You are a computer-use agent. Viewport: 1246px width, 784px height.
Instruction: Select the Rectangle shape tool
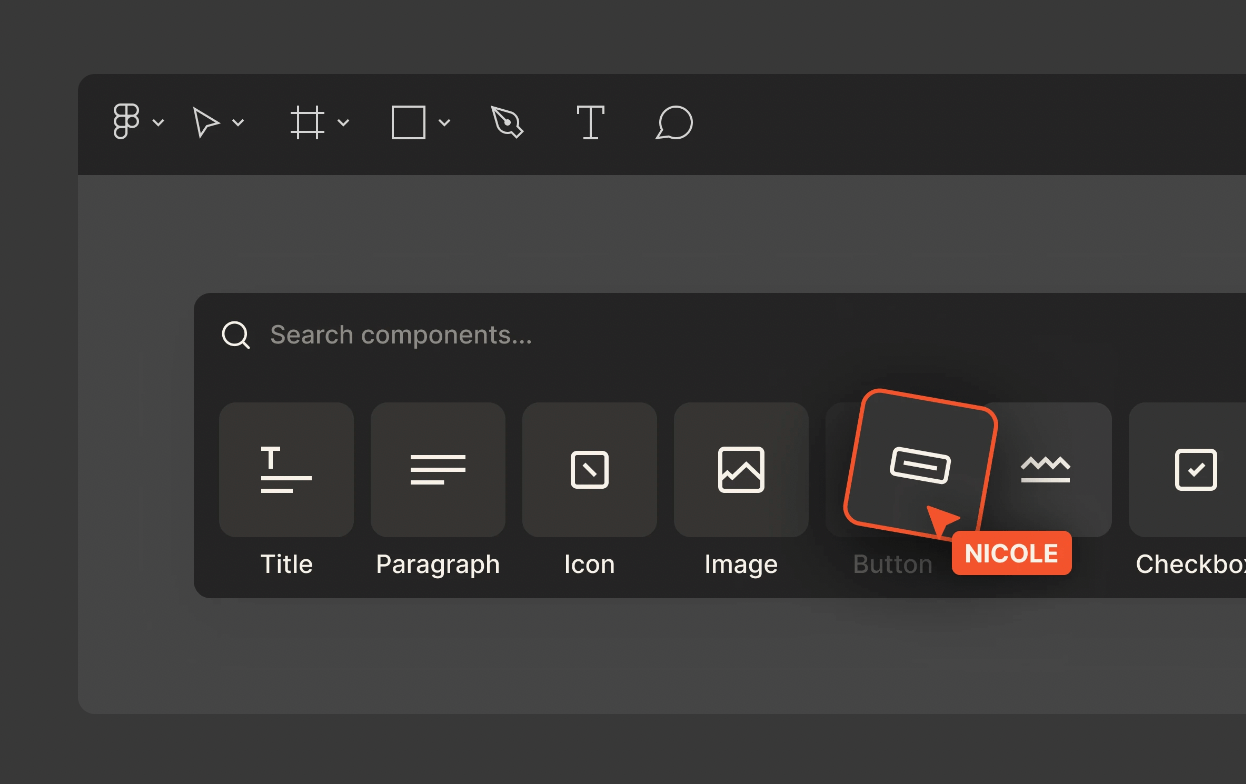(x=408, y=123)
